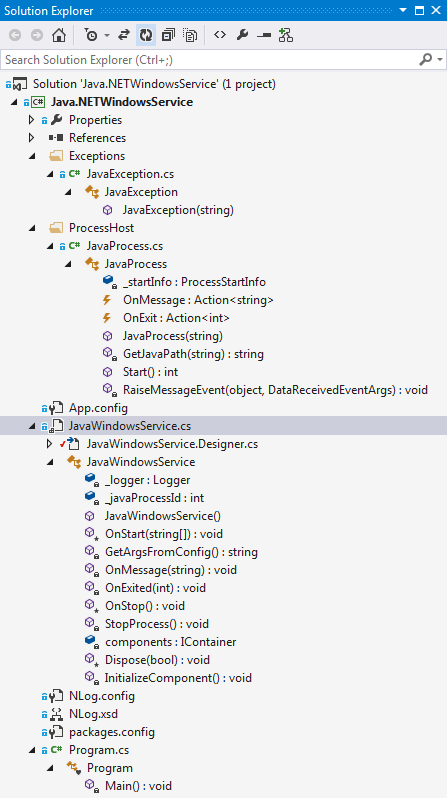447x798 pixels.
Task: Click the Refresh toolbar button
Action: (x=146, y=35)
